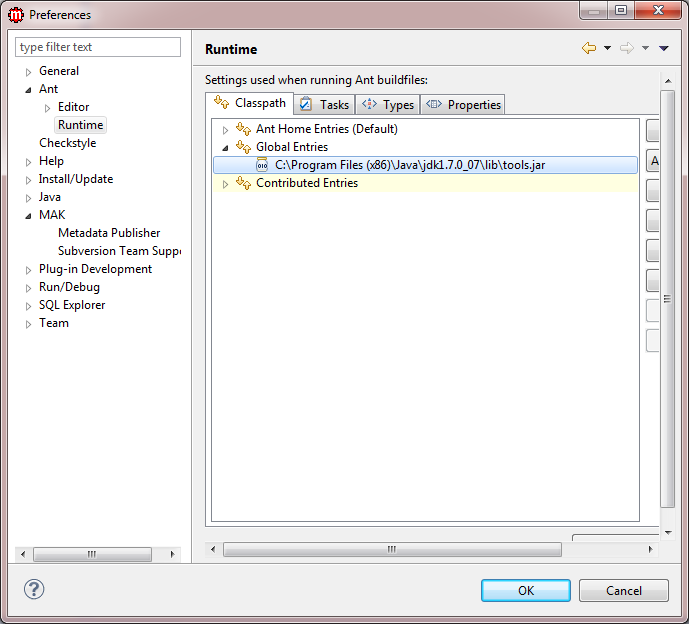Click the forward navigation arrow icon

(x=627, y=49)
